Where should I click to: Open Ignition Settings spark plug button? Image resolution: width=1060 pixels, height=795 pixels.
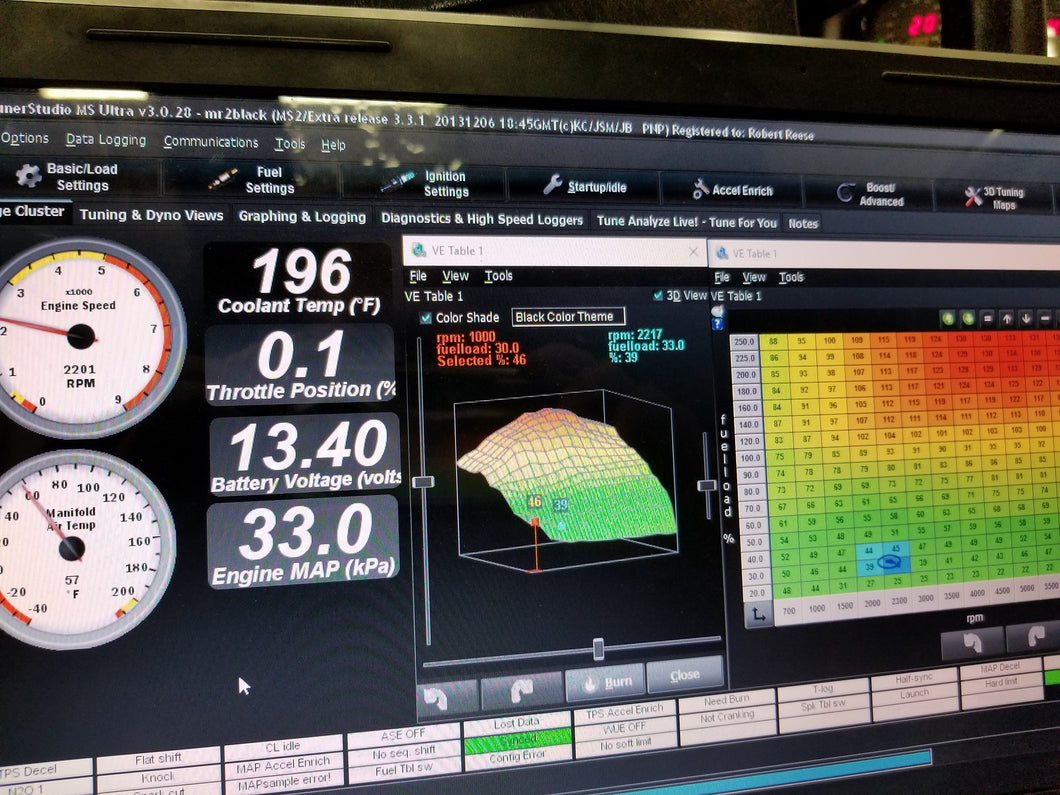(425, 183)
